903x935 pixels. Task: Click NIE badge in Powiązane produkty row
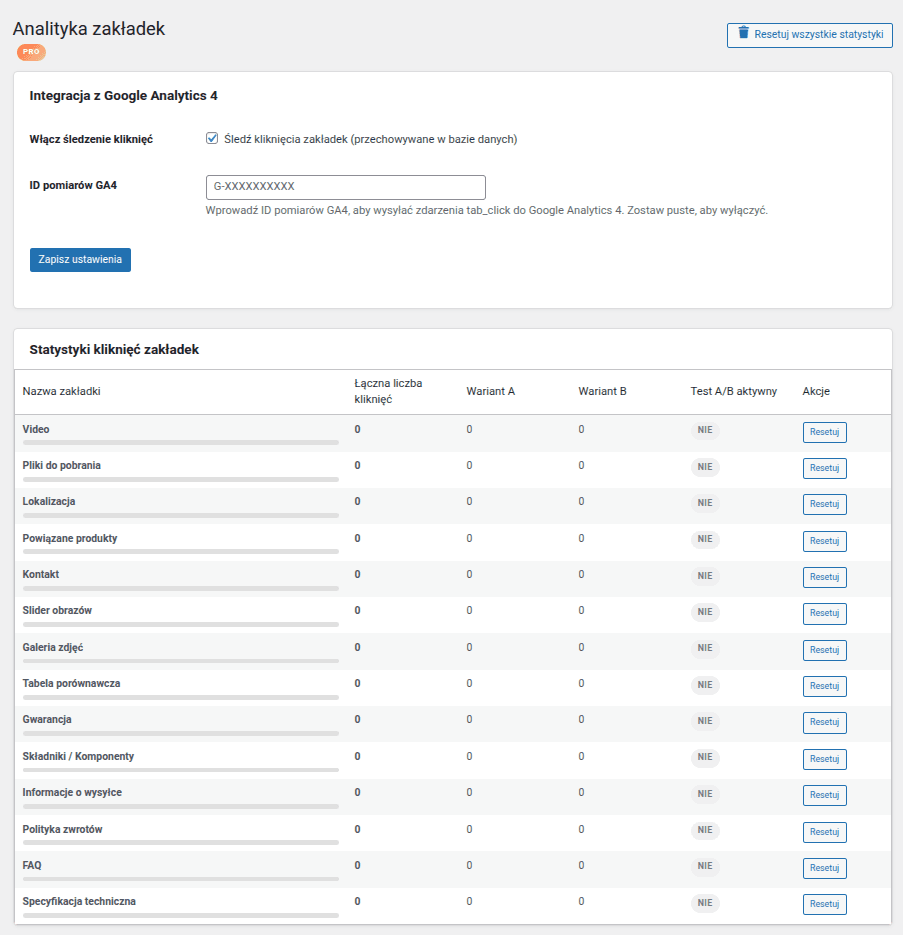click(x=705, y=539)
